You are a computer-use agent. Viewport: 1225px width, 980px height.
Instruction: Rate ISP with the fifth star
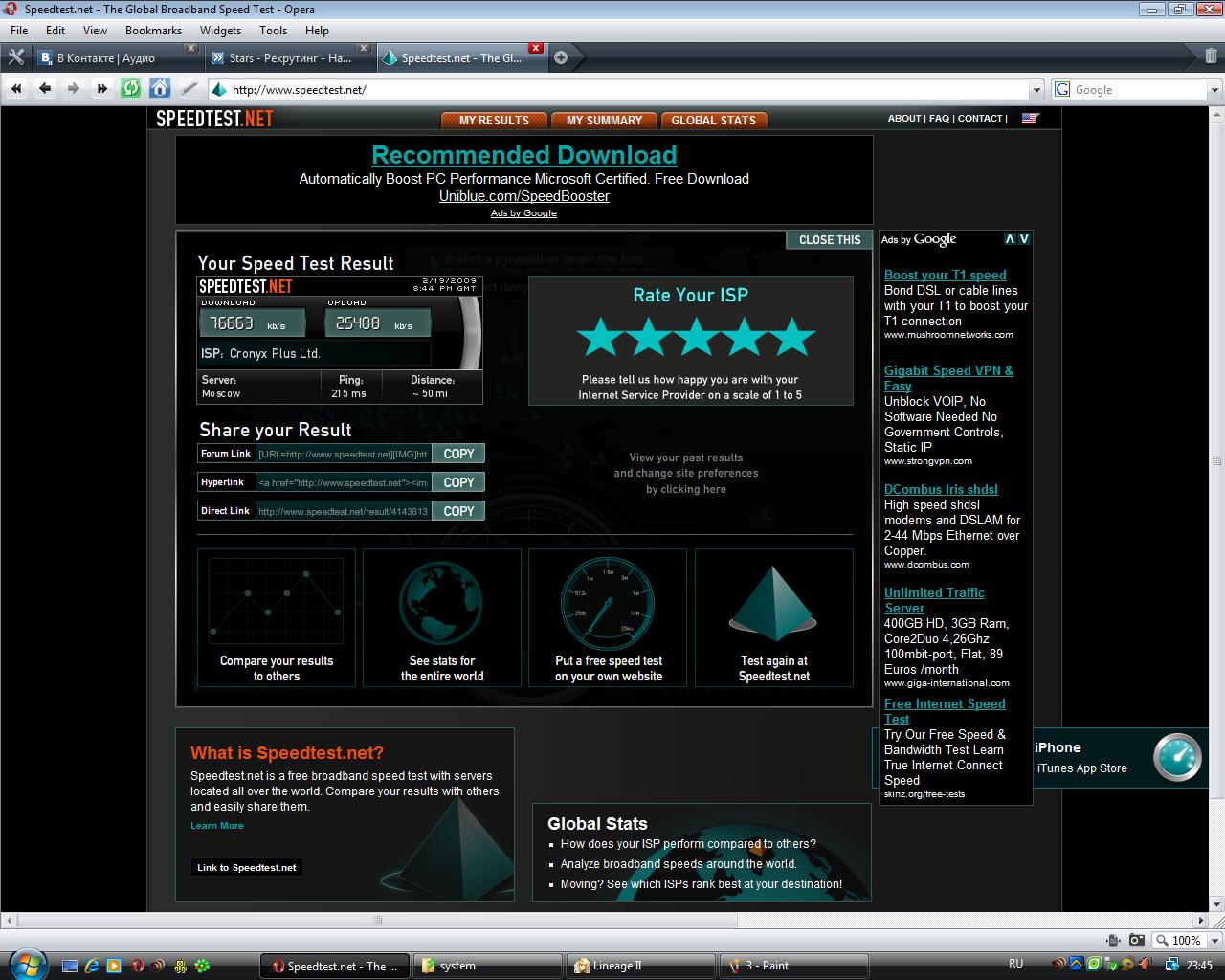[791, 337]
